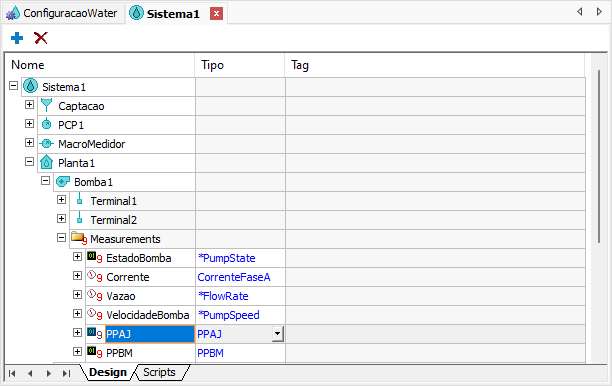Screen dimensions: 612x386
Task: Collapse the Bomba1 node
Action: (x=45, y=181)
